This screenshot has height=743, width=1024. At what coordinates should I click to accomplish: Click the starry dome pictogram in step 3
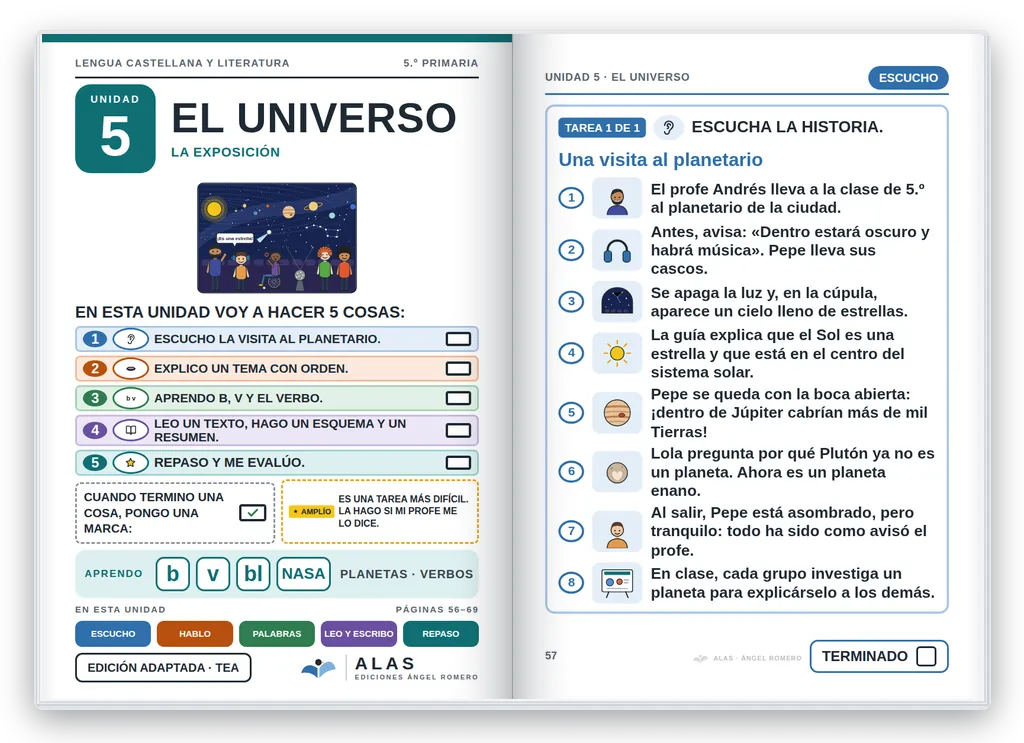616,301
